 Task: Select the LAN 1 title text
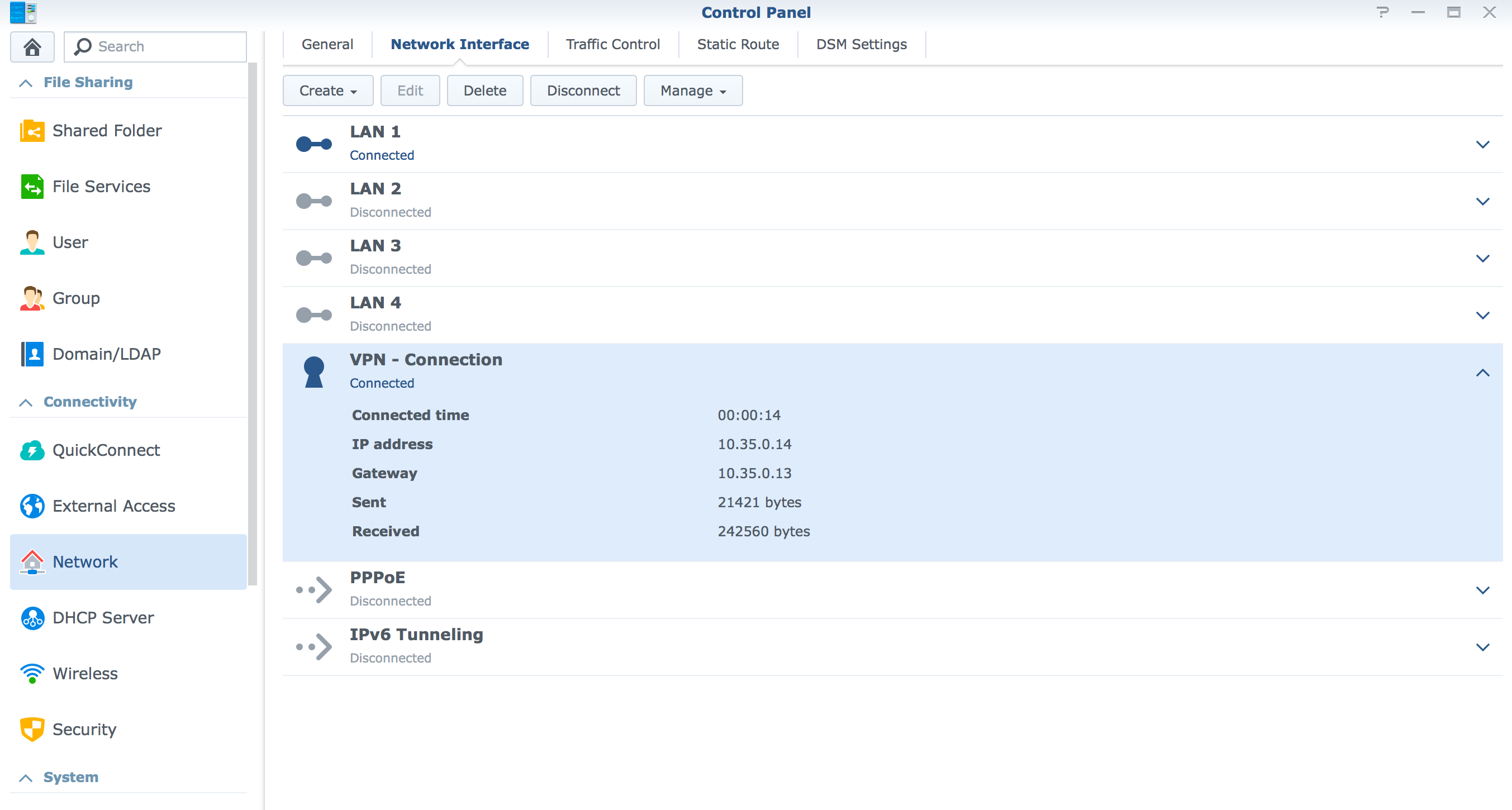pyautogui.click(x=375, y=131)
